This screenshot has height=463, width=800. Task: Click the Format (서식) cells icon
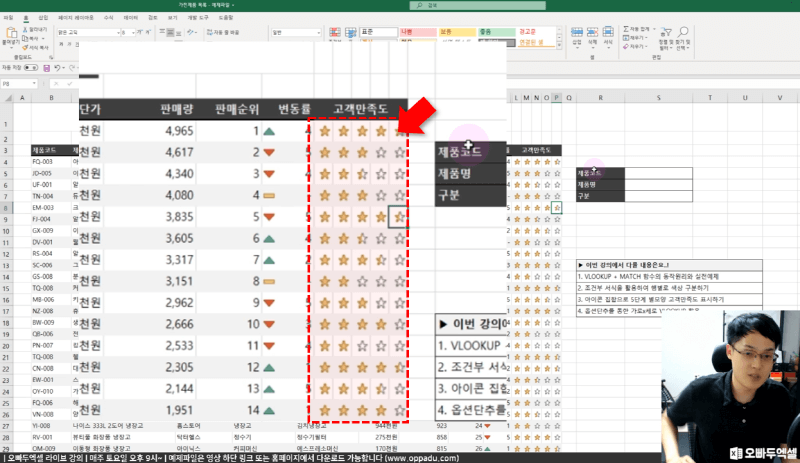608,33
